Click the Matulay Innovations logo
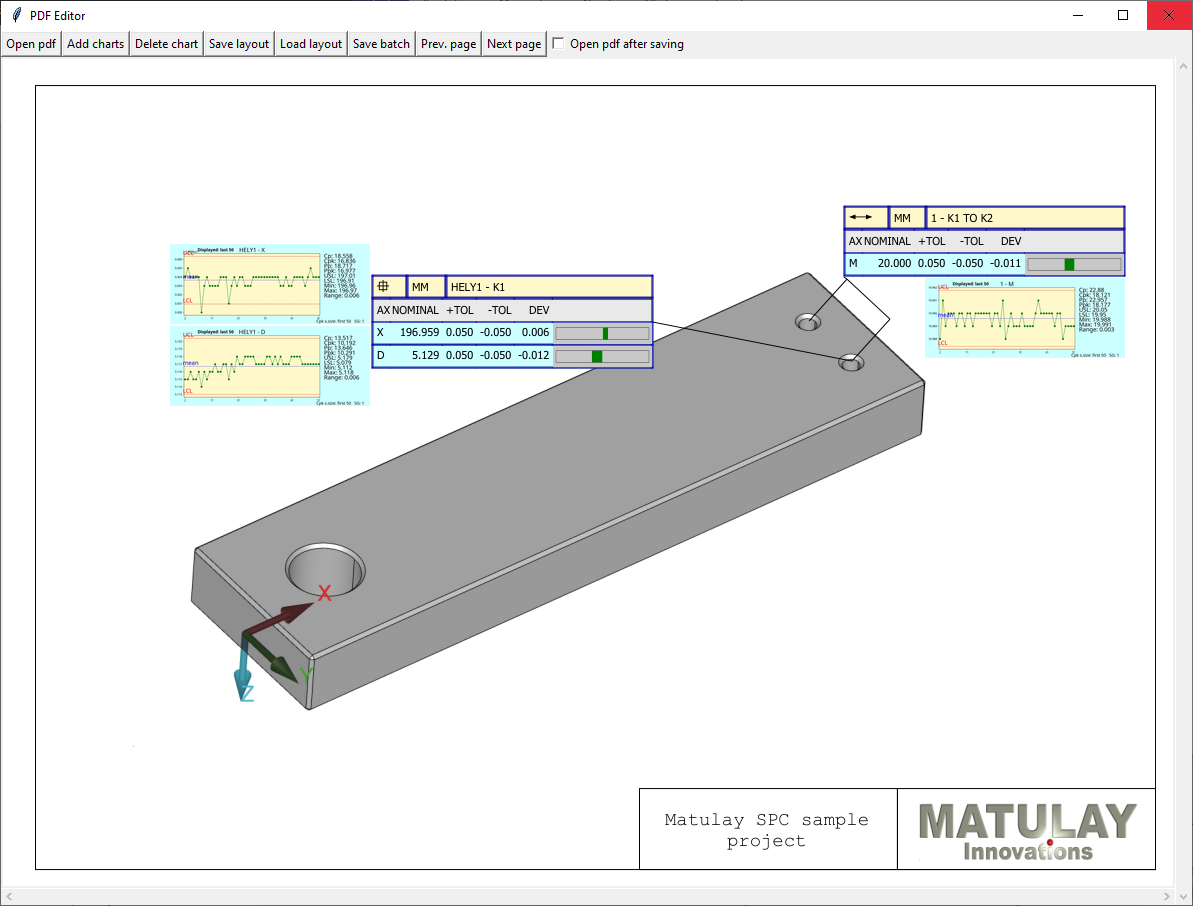 click(1026, 830)
